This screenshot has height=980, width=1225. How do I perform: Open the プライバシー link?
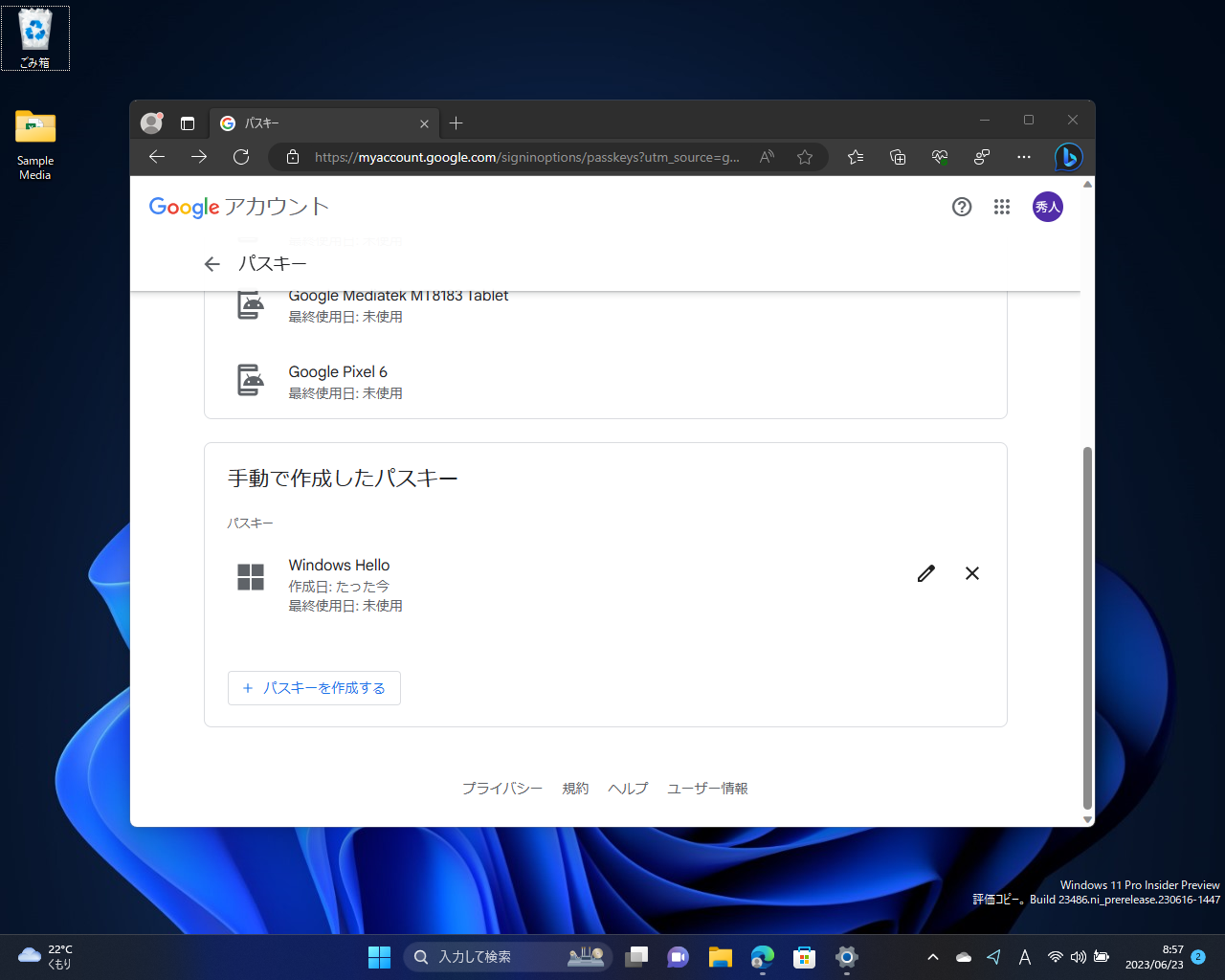tap(501, 788)
